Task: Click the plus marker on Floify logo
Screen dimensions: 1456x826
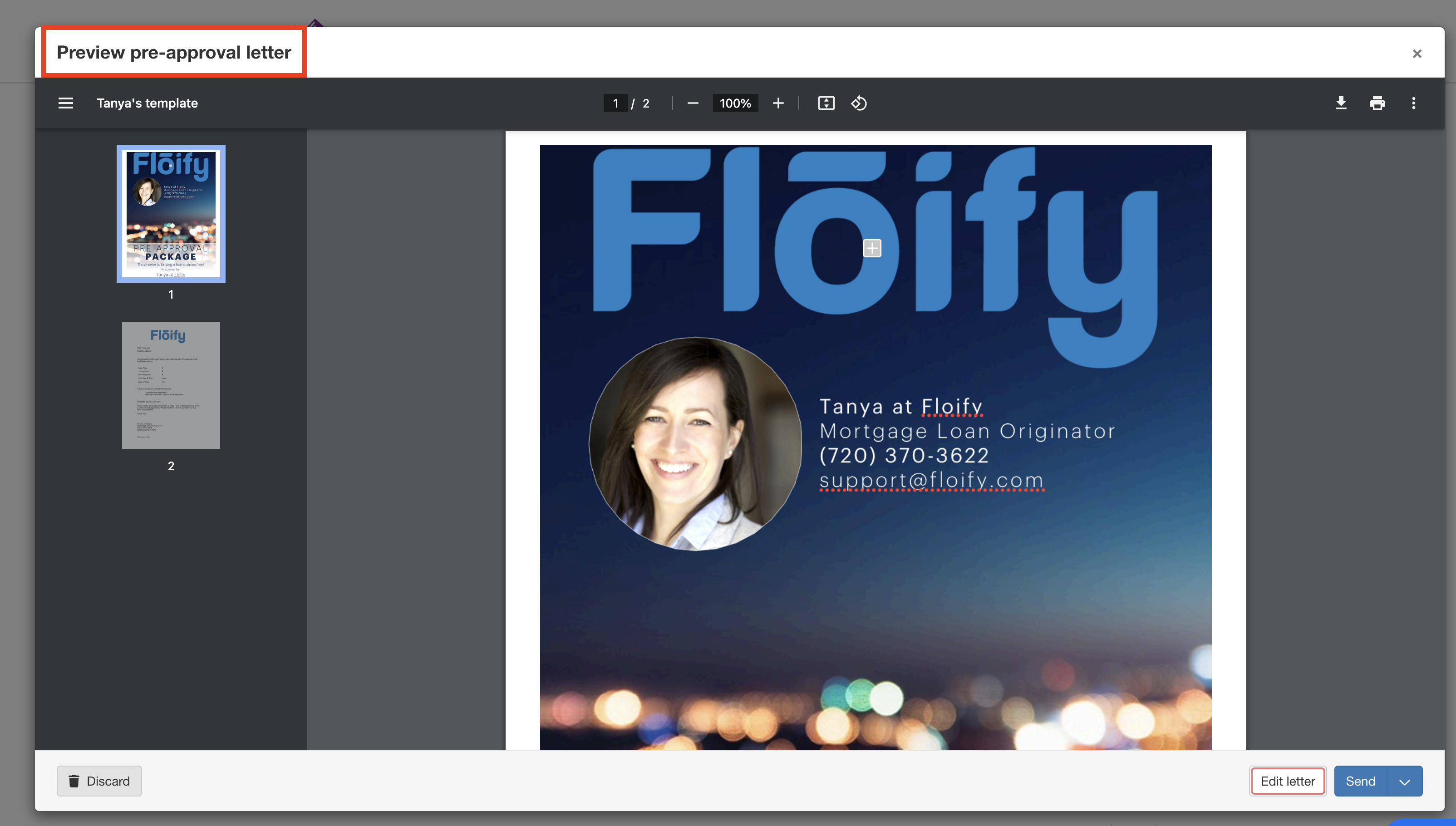Action: [872, 248]
